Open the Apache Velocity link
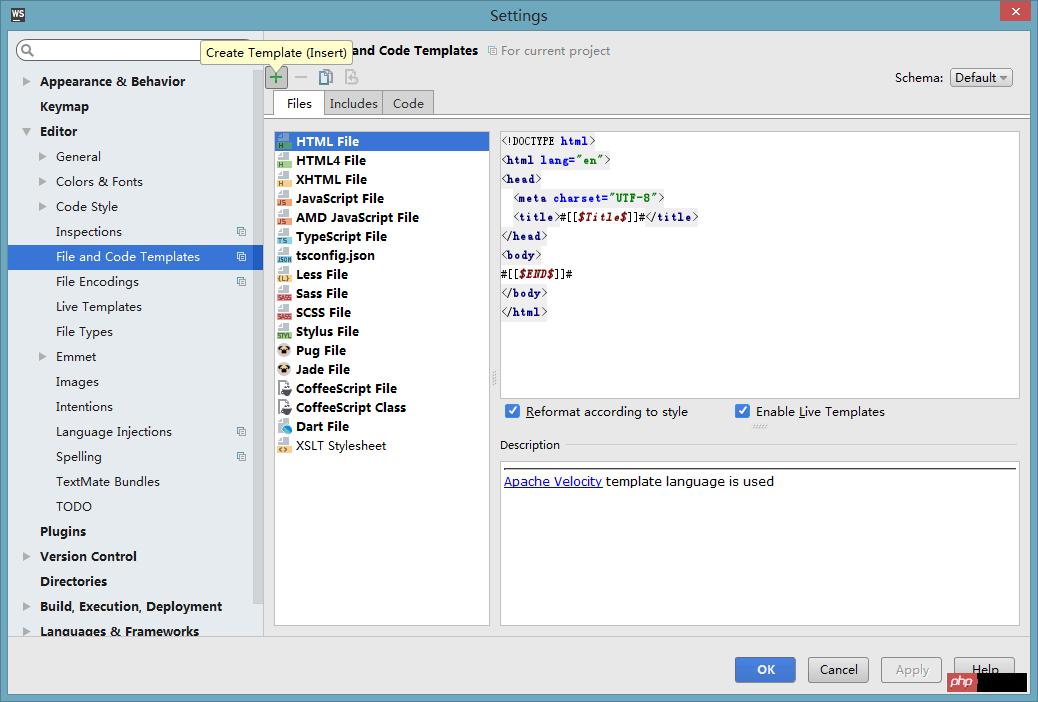Screen dimensions: 1038x702 (553, 481)
